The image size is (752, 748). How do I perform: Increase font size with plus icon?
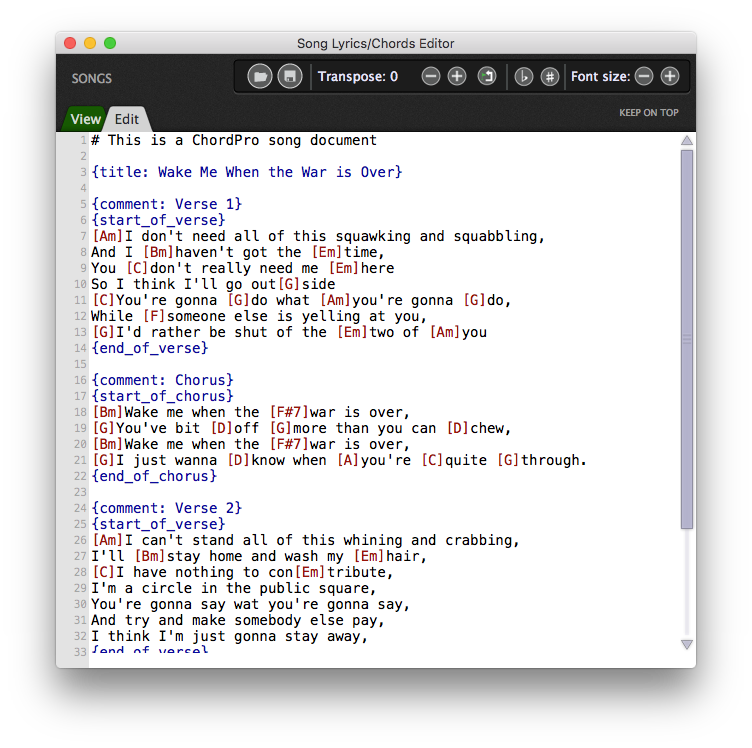670,76
